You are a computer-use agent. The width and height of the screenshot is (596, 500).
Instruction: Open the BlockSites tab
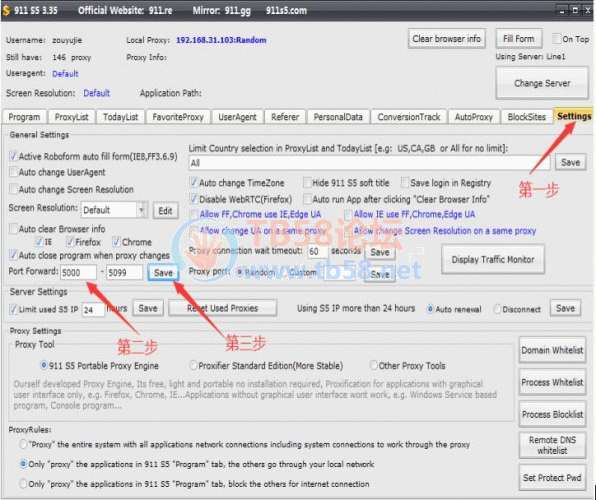(526, 117)
